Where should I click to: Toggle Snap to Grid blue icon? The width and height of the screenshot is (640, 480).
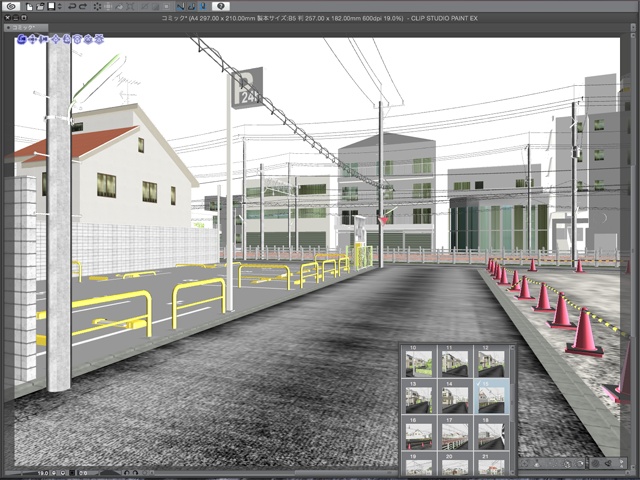[x=203, y=7]
